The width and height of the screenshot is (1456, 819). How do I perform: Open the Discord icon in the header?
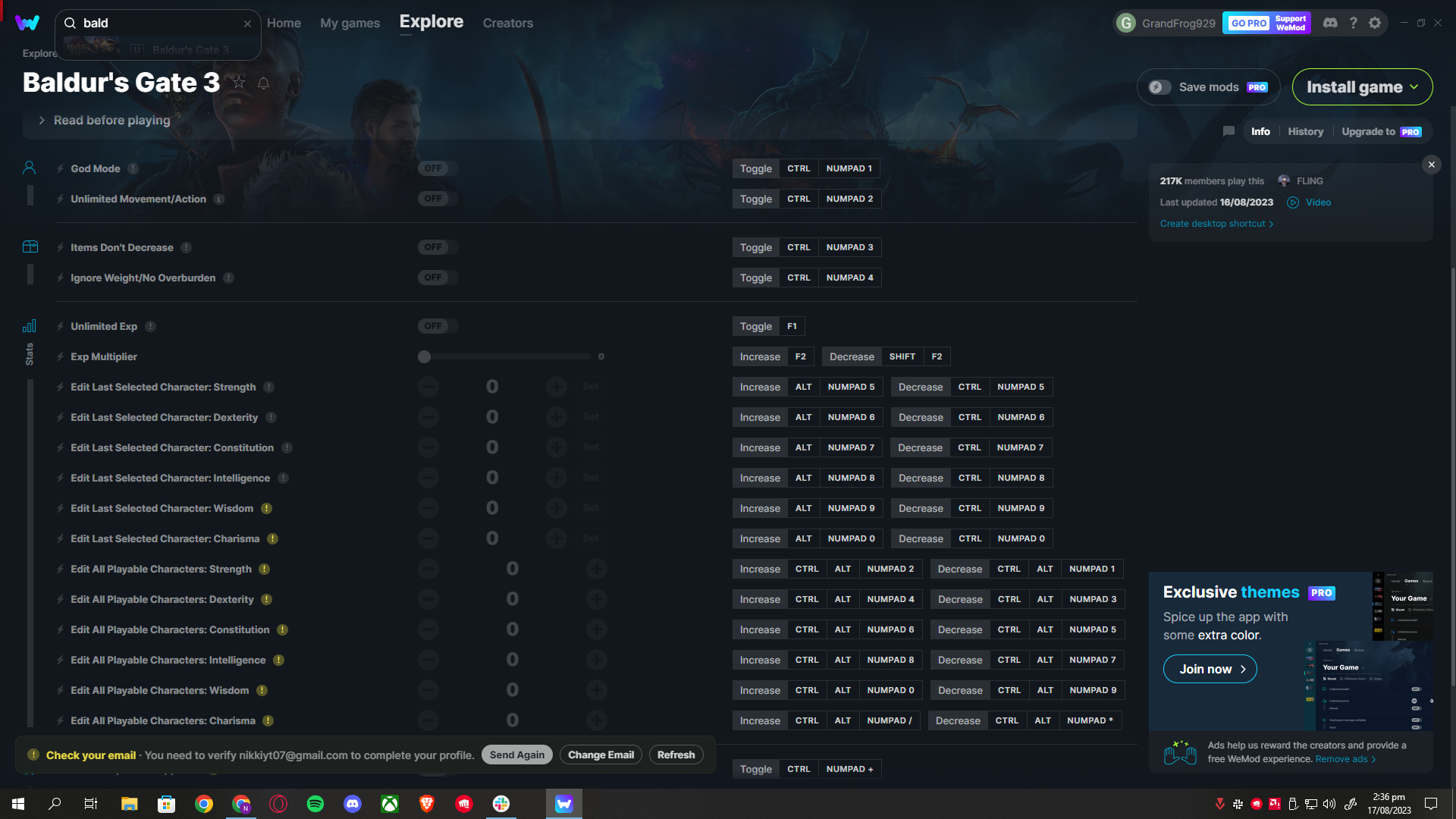coord(1330,23)
